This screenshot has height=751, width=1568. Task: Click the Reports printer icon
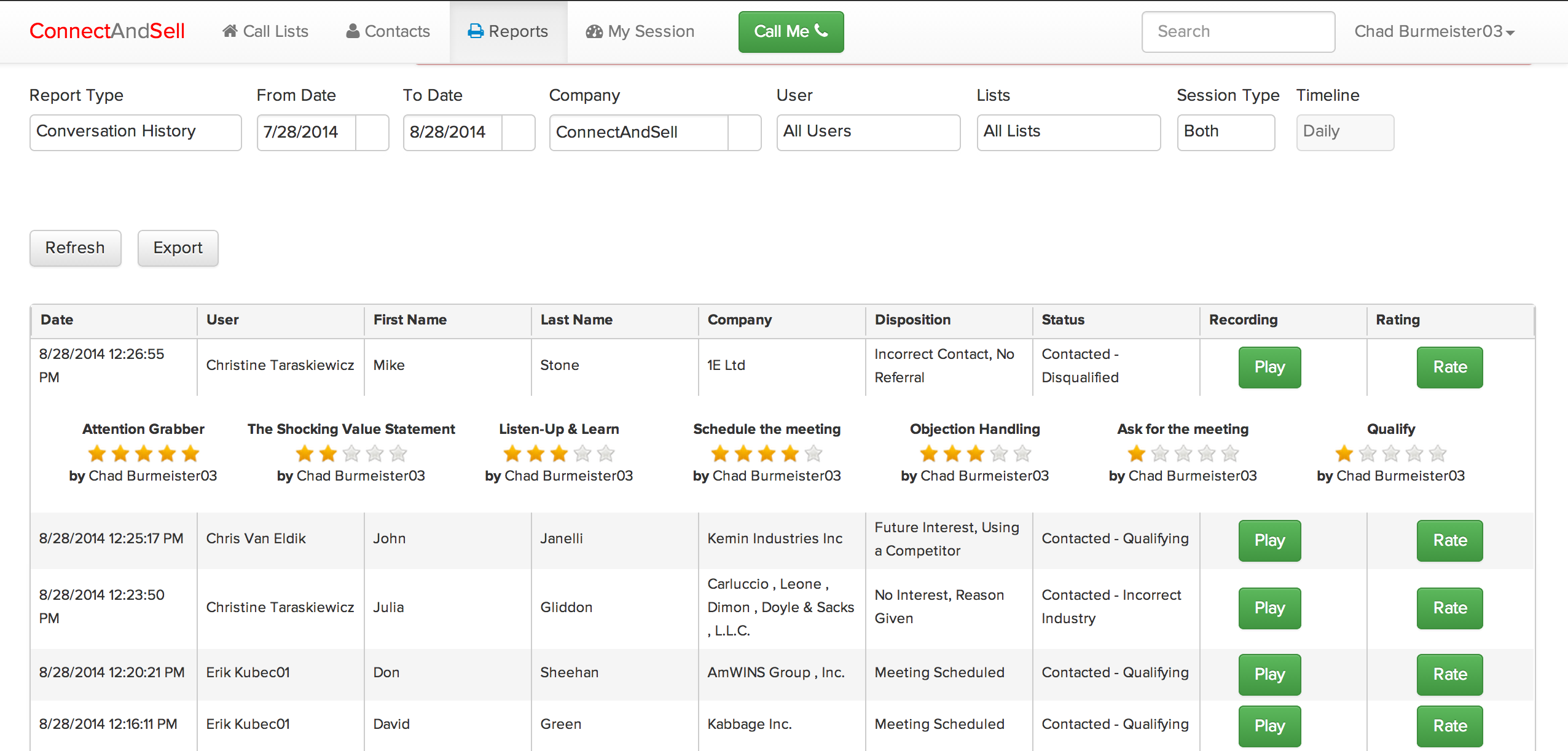click(476, 31)
